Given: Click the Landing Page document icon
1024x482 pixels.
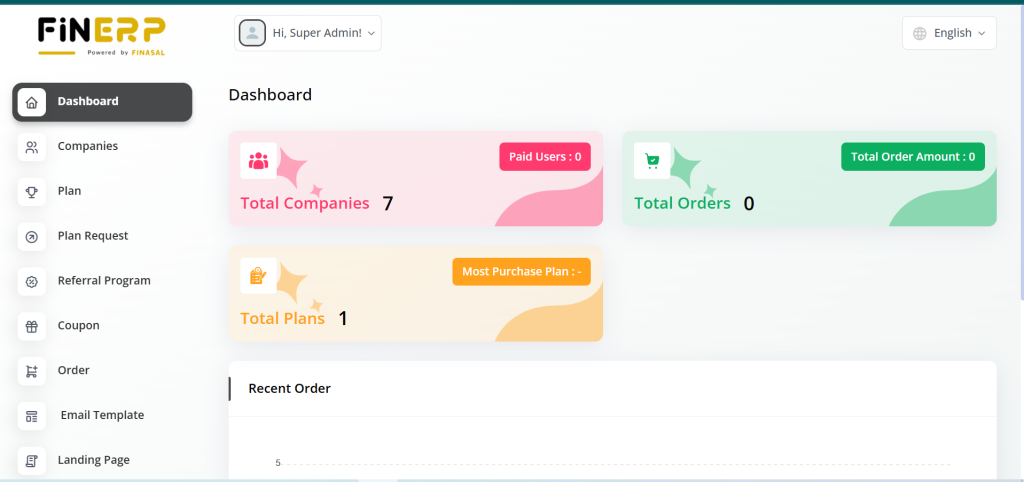Looking at the screenshot, I should point(32,460).
